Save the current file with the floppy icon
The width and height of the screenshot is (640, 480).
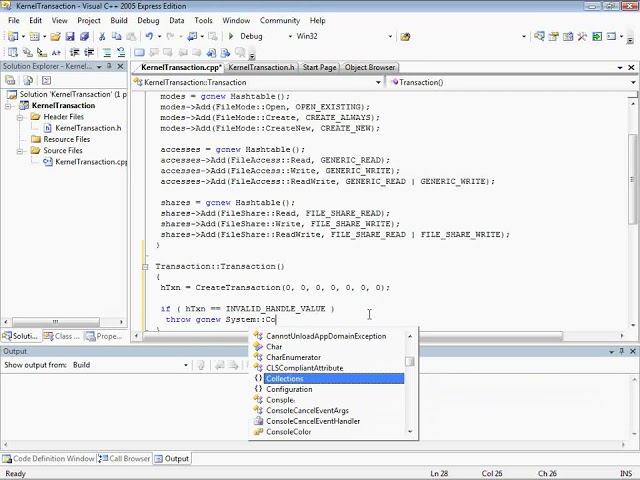[x=70, y=36]
